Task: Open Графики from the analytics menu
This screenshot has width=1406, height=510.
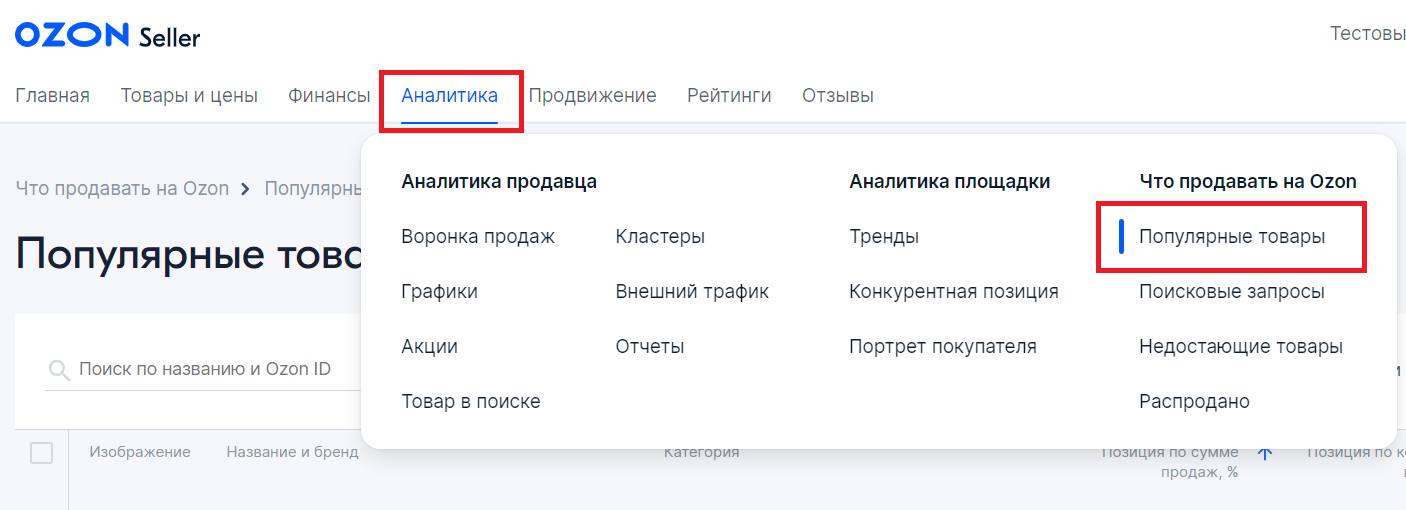Action: (439, 292)
